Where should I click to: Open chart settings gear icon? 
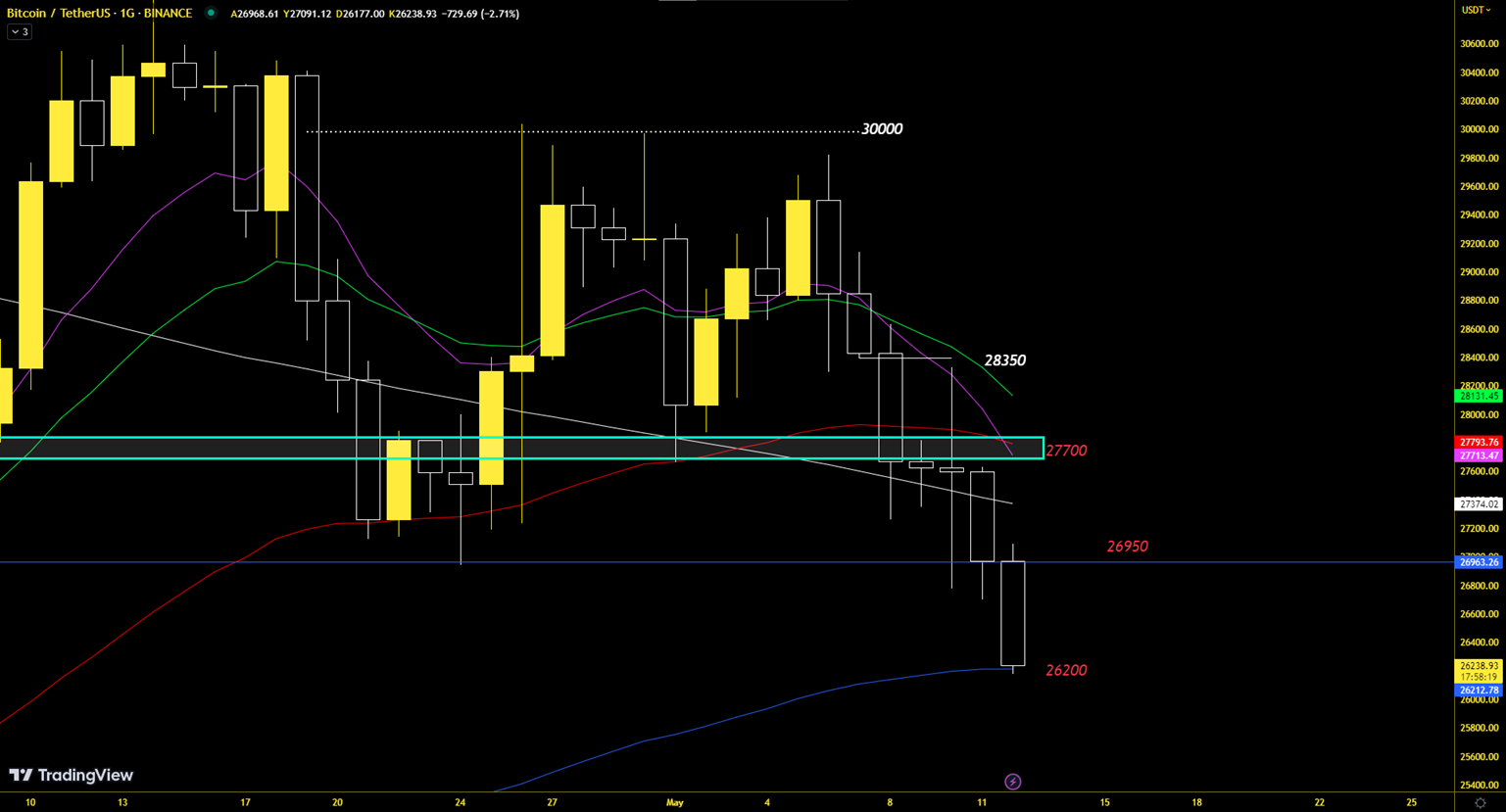1480,803
